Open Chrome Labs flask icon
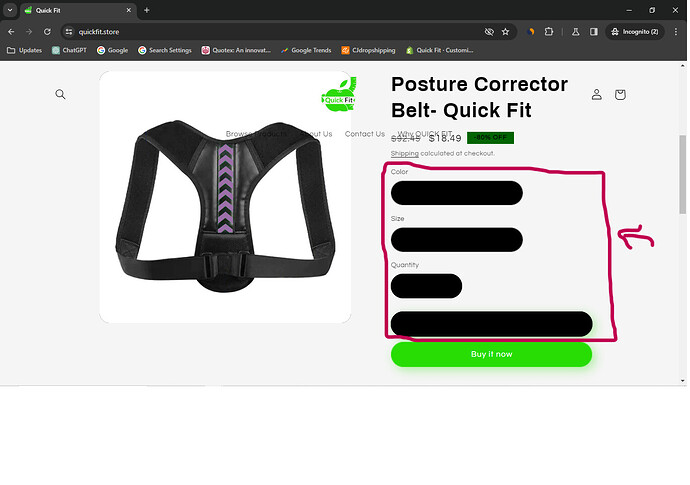 [x=575, y=32]
